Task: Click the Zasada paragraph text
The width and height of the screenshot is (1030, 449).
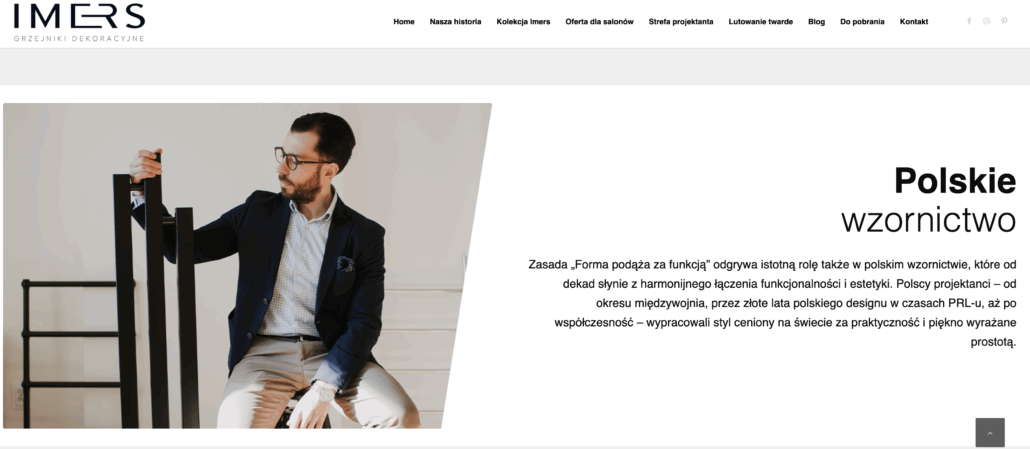Action: [772, 303]
